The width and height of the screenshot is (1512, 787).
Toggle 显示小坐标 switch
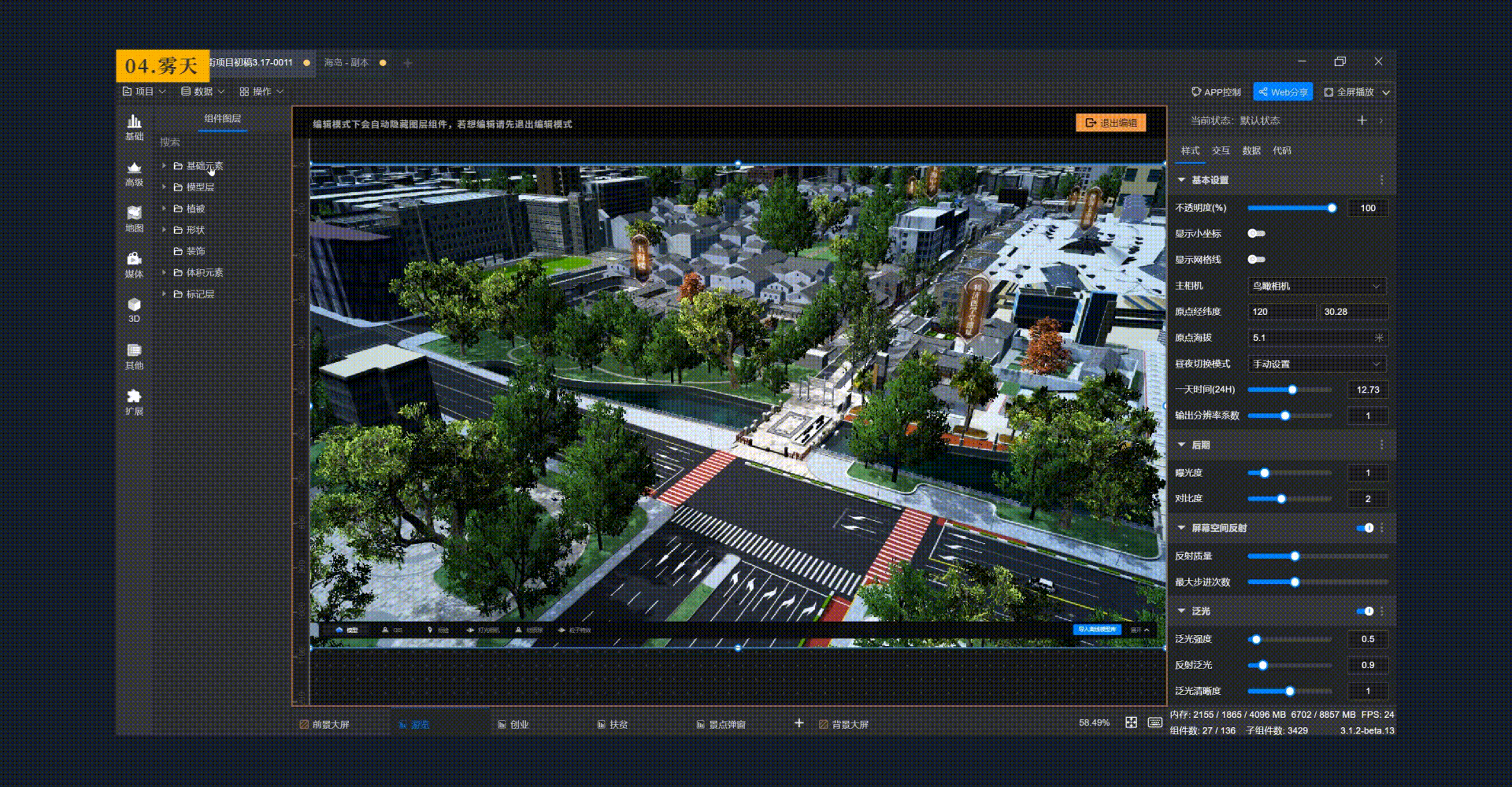pos(1256,234)
